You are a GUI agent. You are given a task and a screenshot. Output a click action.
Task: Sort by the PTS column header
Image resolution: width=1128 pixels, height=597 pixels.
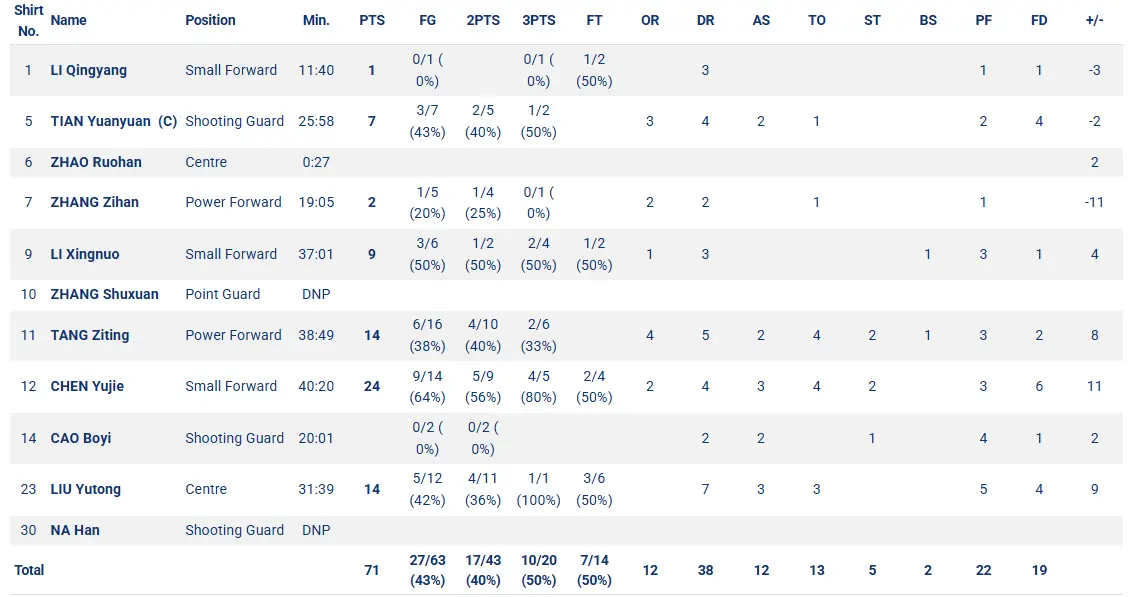tap(372, 20)
